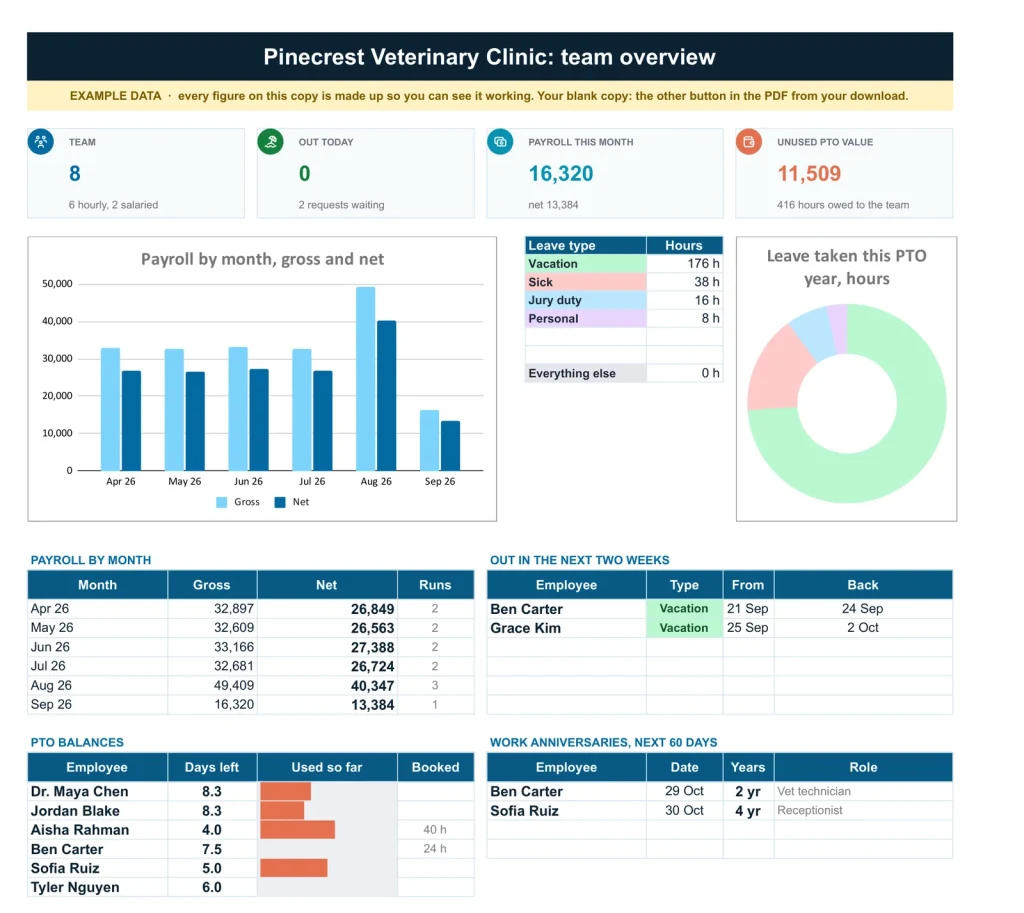Click the '2 Oct' back date

pyautogui.click(x=863, y=628)
